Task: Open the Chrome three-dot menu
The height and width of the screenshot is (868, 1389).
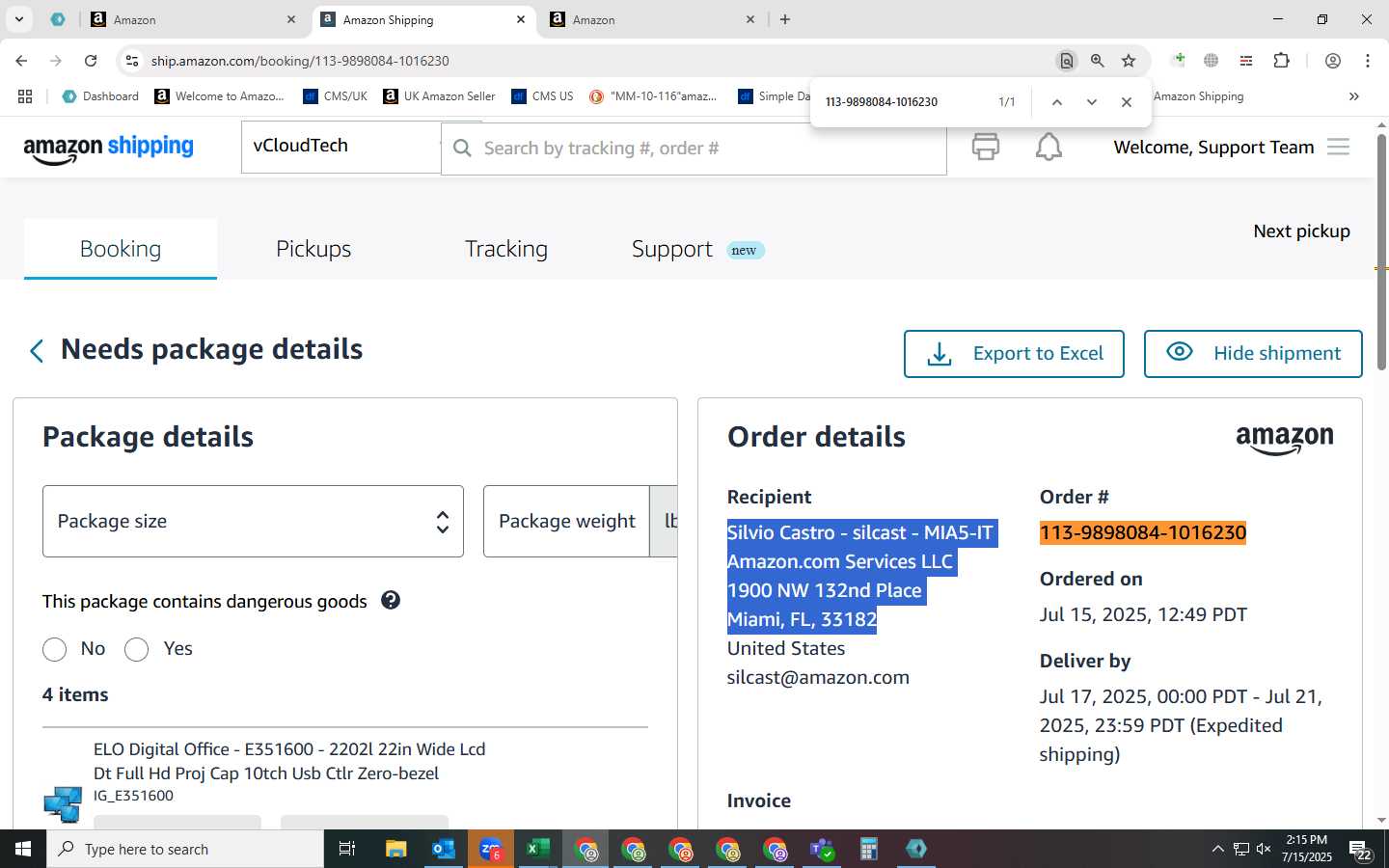Action: coord(1368,61)
